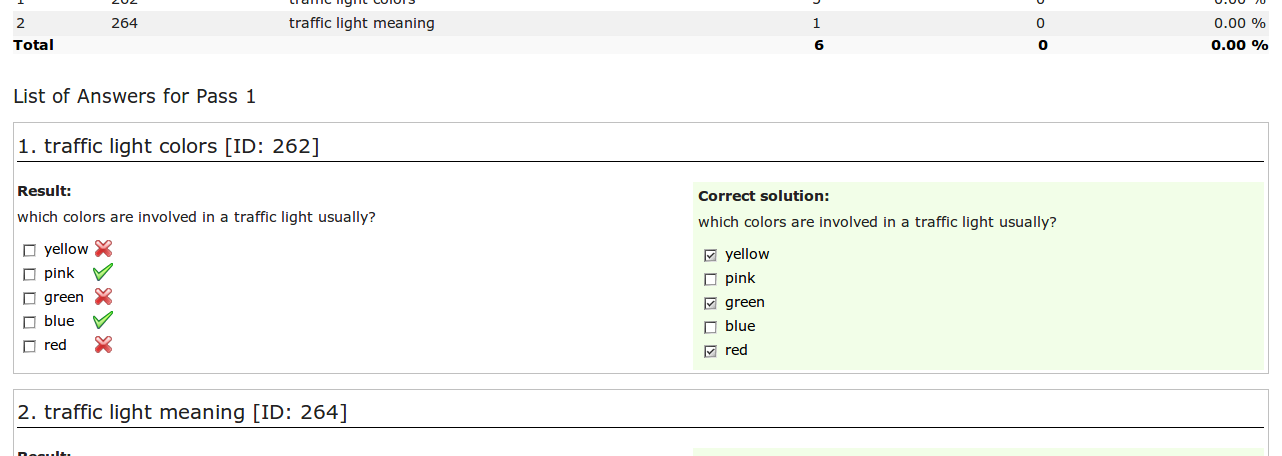Uncheck the red checkbox in Correct solution
1282x456 pixels.
click(x=711, y=351)
